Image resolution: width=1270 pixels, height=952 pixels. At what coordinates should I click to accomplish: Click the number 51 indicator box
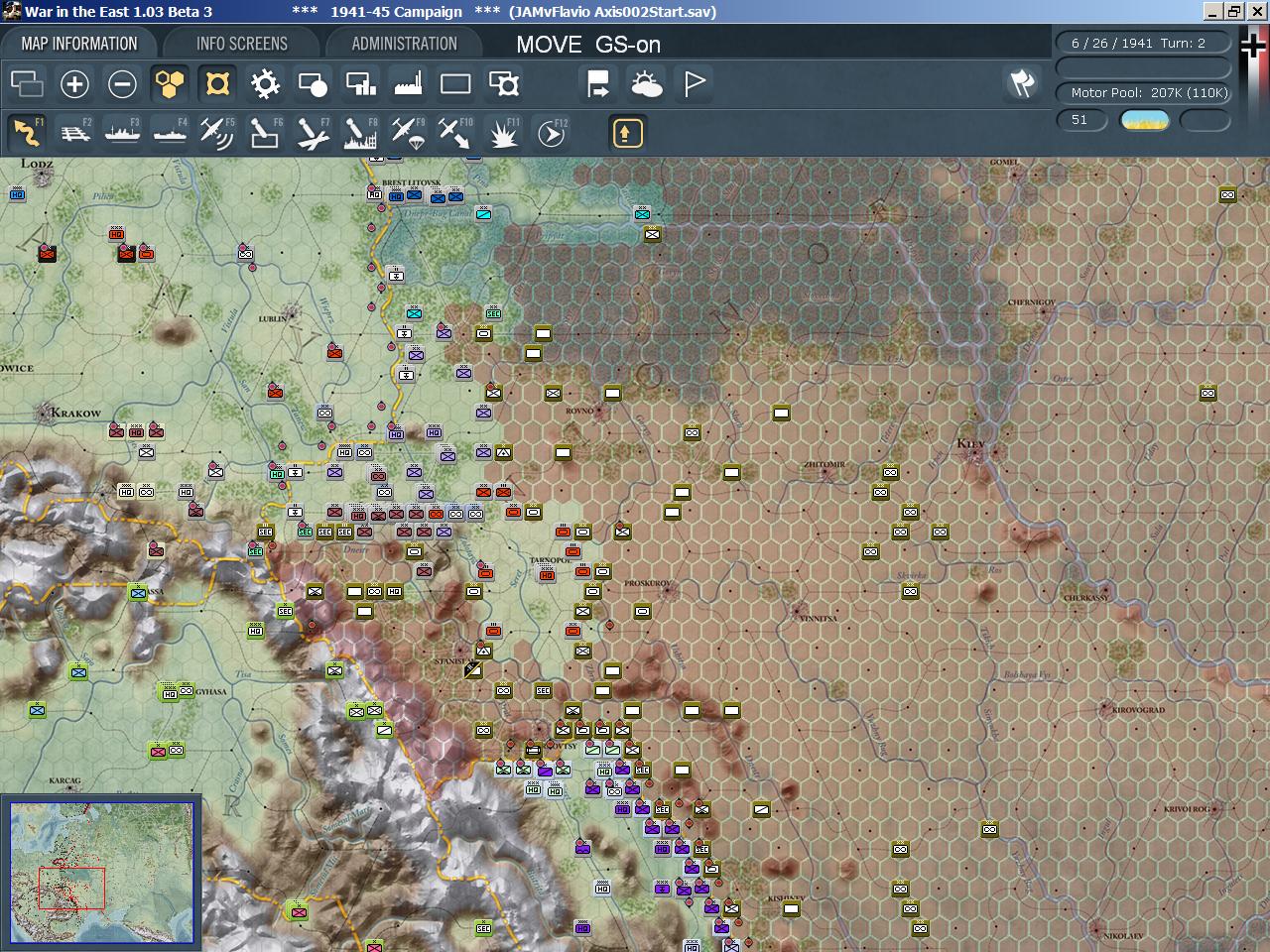[1080, 120]
